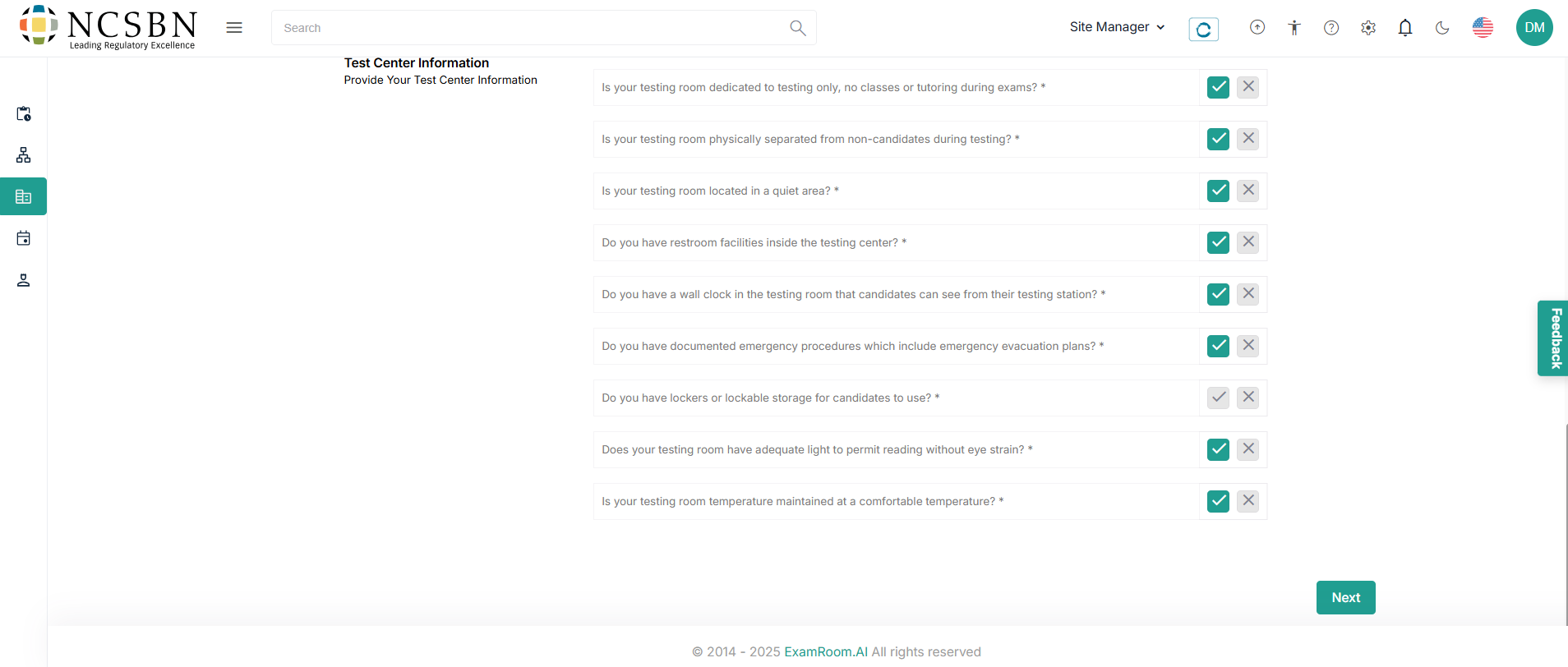Viewport: 1568px width, 667px height.
Task: Select No for documented emergency procedures
Action: [x=1248, y=346]
